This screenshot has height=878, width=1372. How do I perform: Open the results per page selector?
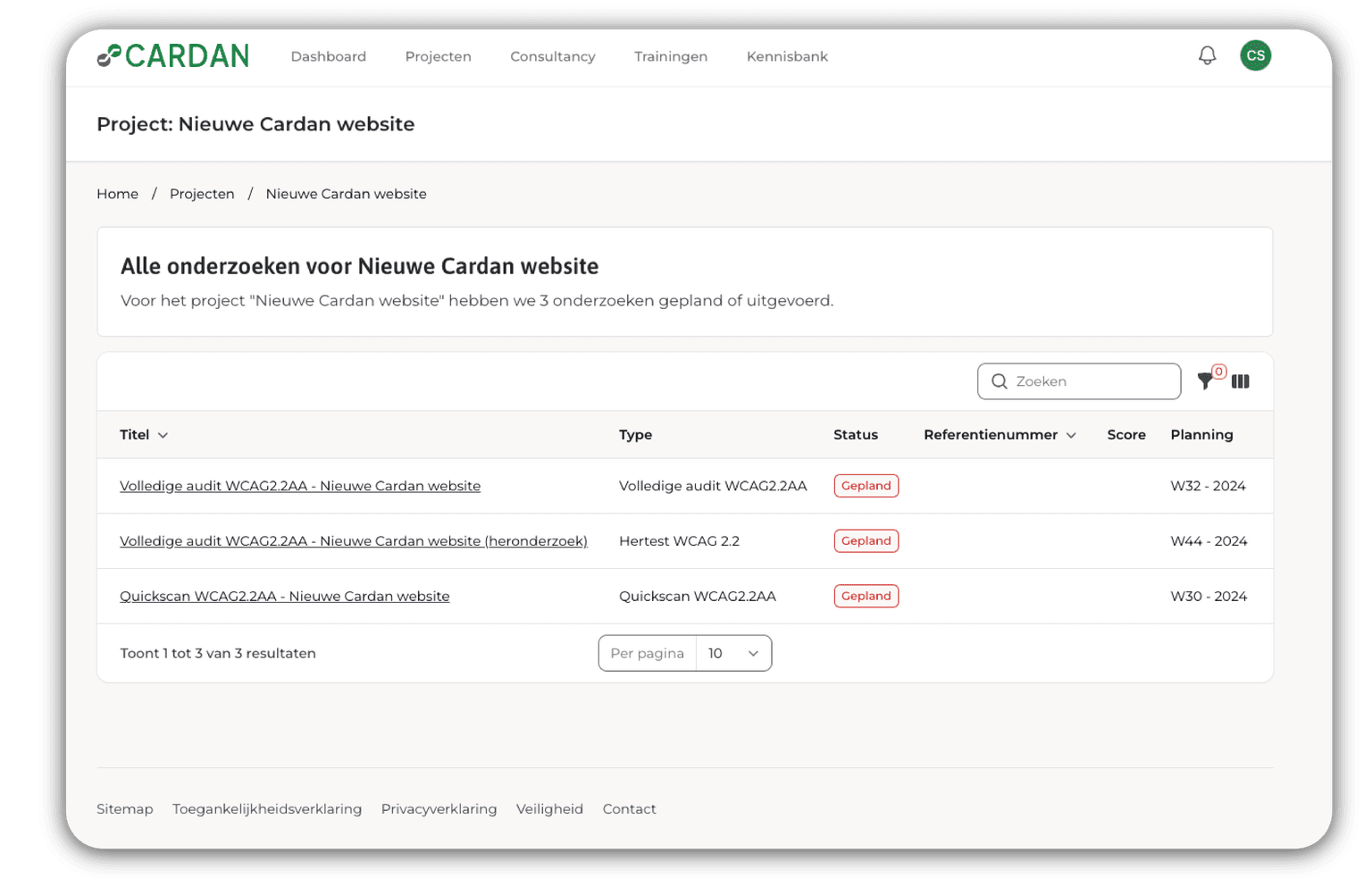click(x=733, y=653)
